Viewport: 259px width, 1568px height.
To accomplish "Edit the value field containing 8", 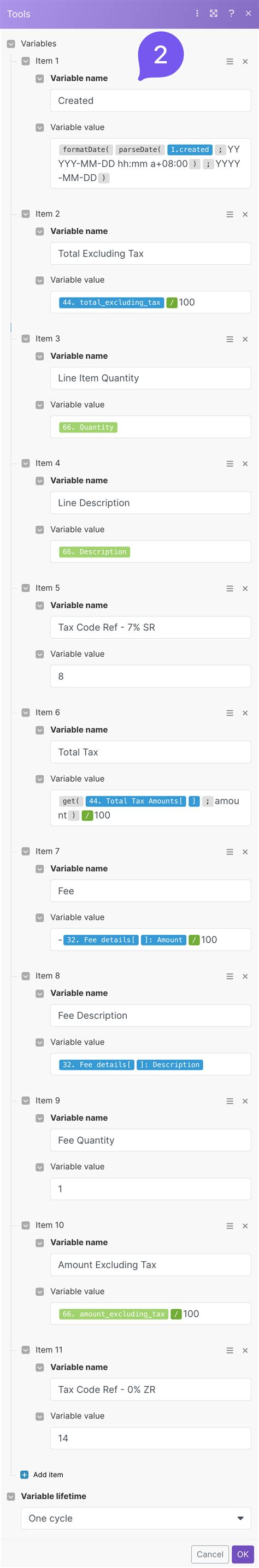I will pos(150,676).
